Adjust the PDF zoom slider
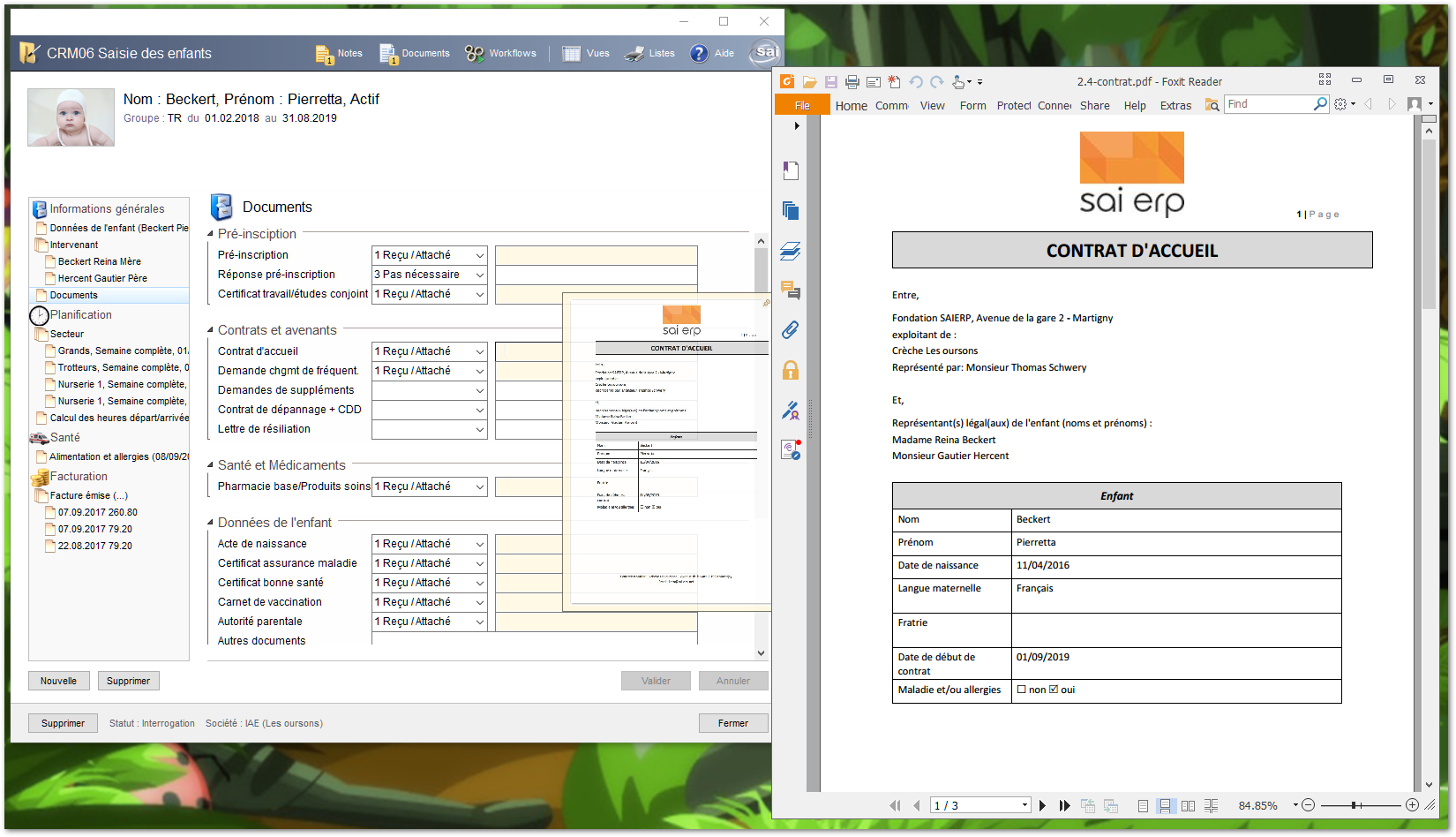The height and width of the screenshot is (837, 1456). click(1354, 805)
